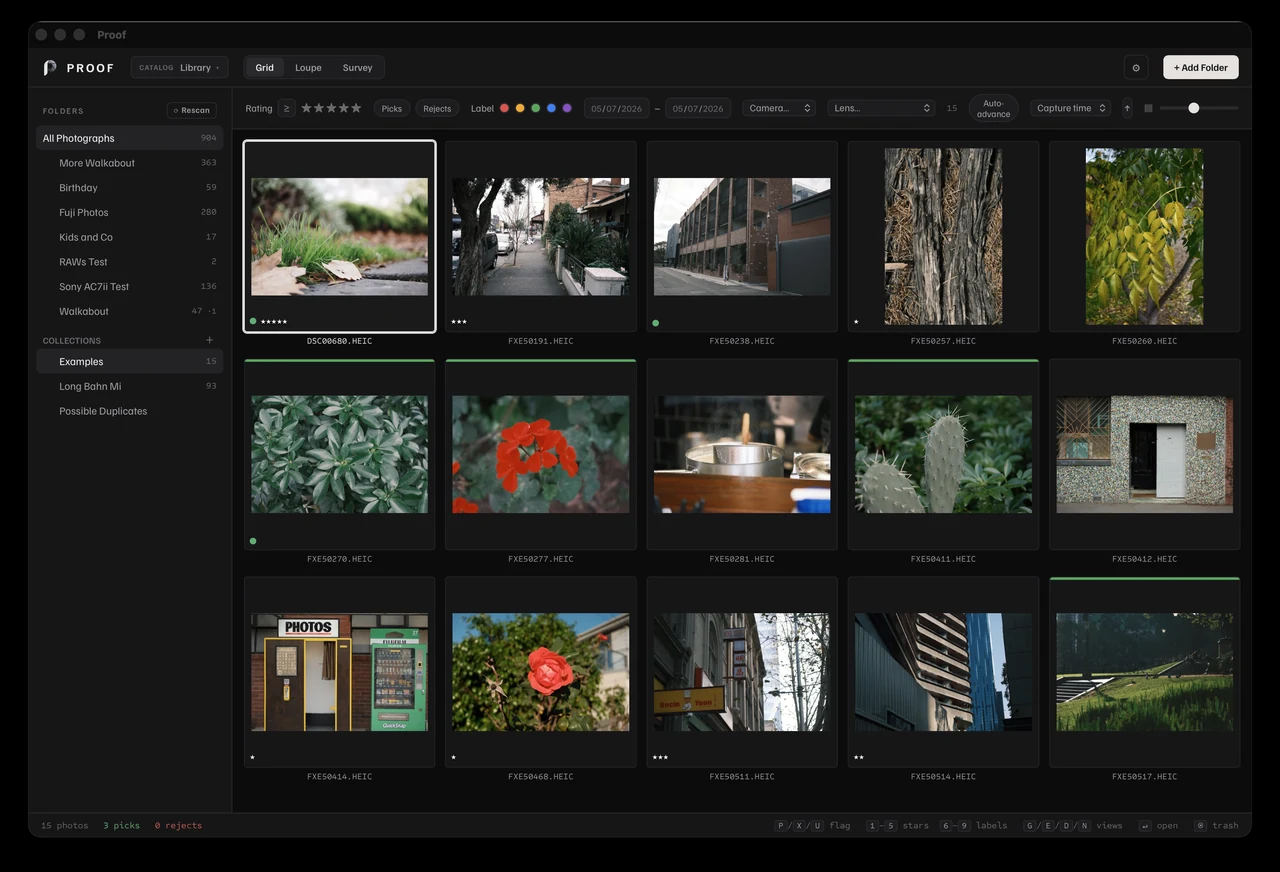The image size is (1280, 872).
Task: Click the Add Folder button
Action: pos(1201,67)
